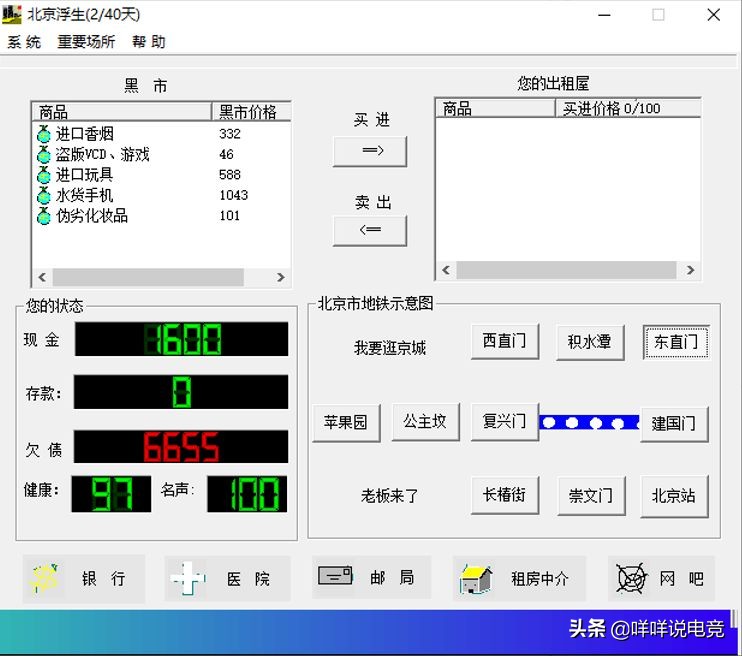Open the 重要场所 menu

(86, 42)
